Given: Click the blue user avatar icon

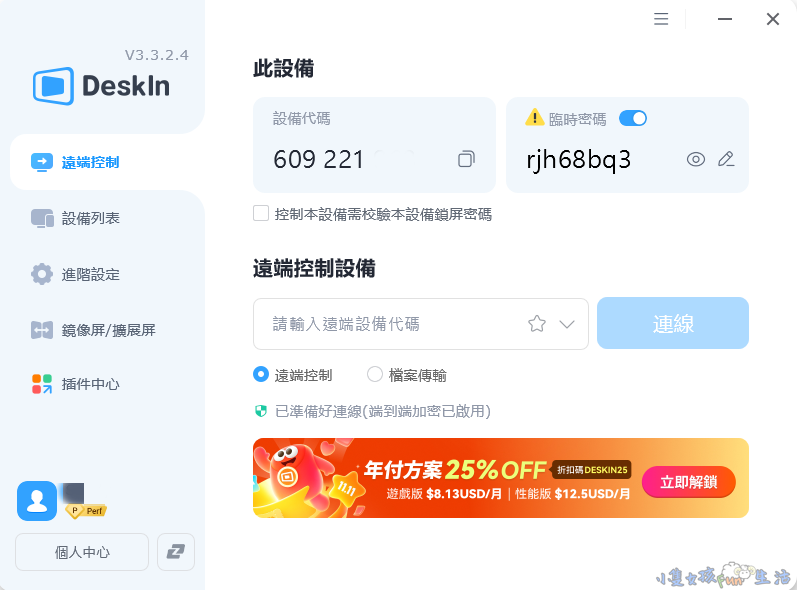Looking at the screenshot, I should (x=37, y=501).
